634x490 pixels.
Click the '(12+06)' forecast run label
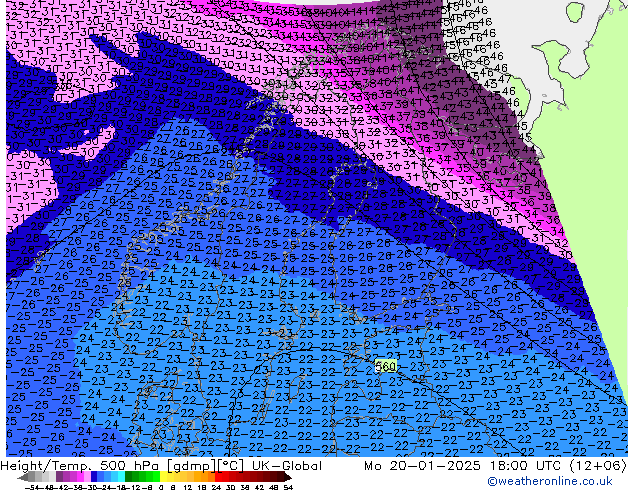598,466
